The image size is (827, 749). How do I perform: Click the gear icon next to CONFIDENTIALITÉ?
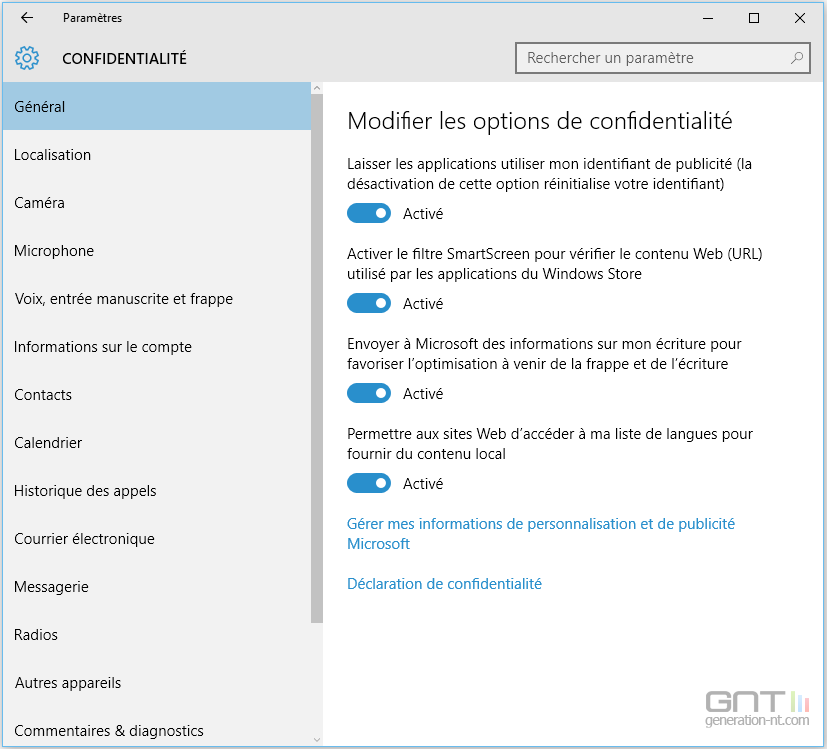[x=27, y=58]
